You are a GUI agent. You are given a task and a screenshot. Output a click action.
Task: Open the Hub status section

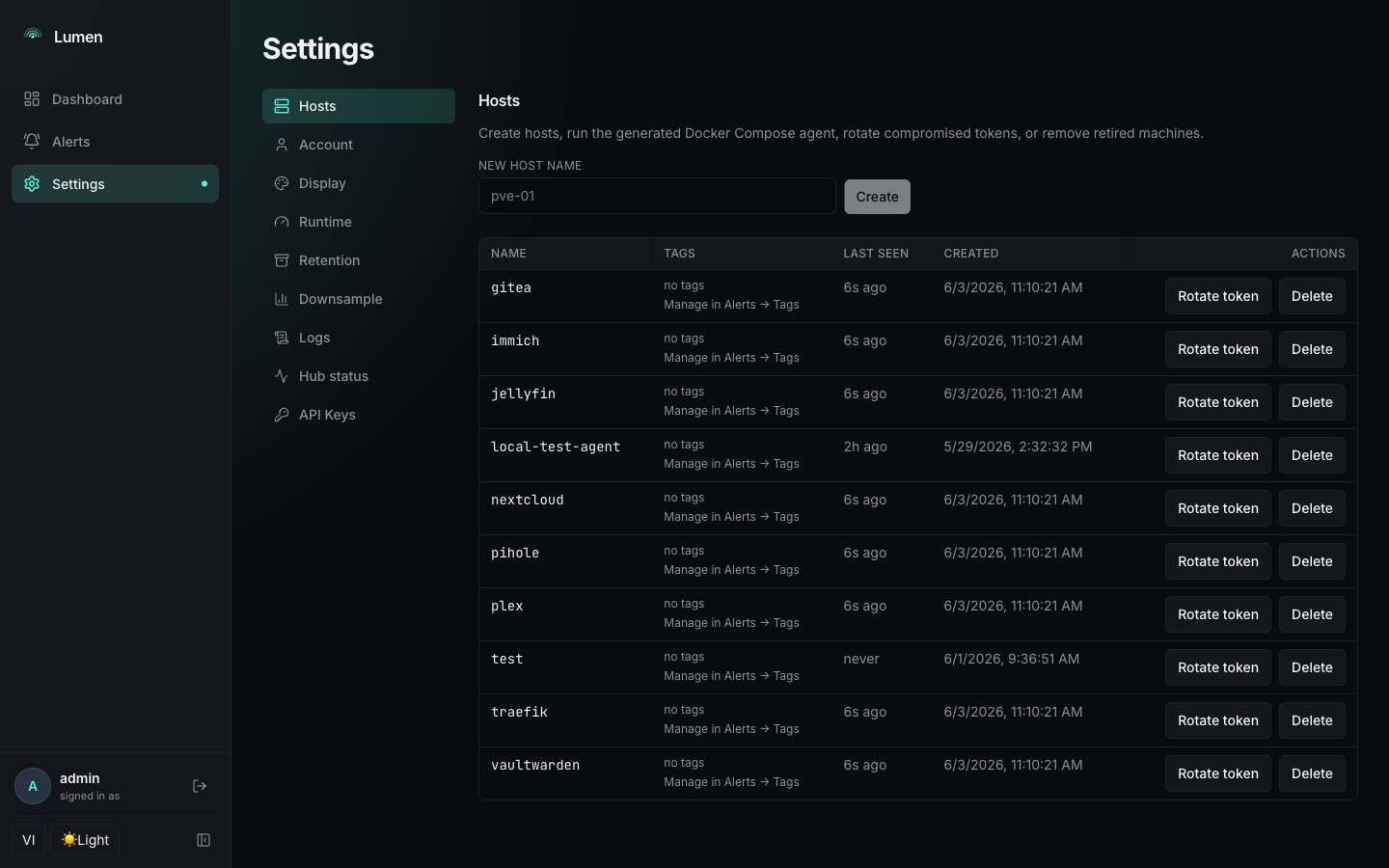coord(359,376)
